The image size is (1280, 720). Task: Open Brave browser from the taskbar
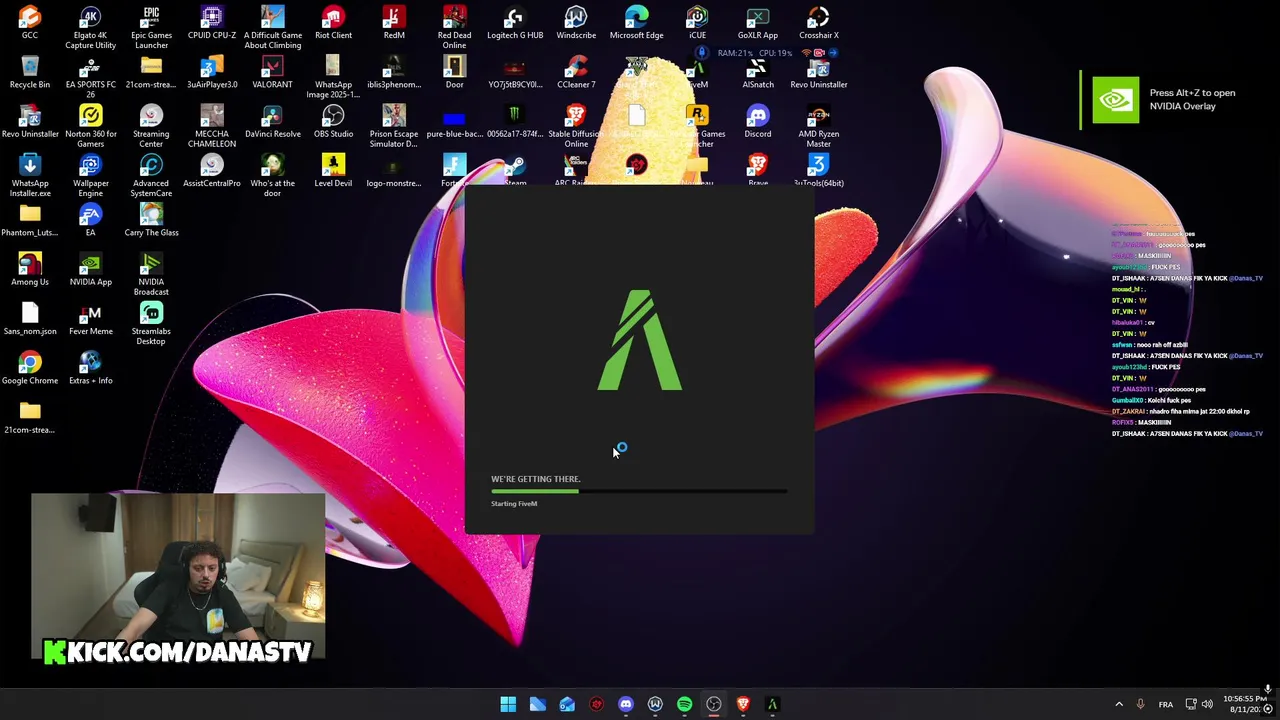tap(743, 705)
